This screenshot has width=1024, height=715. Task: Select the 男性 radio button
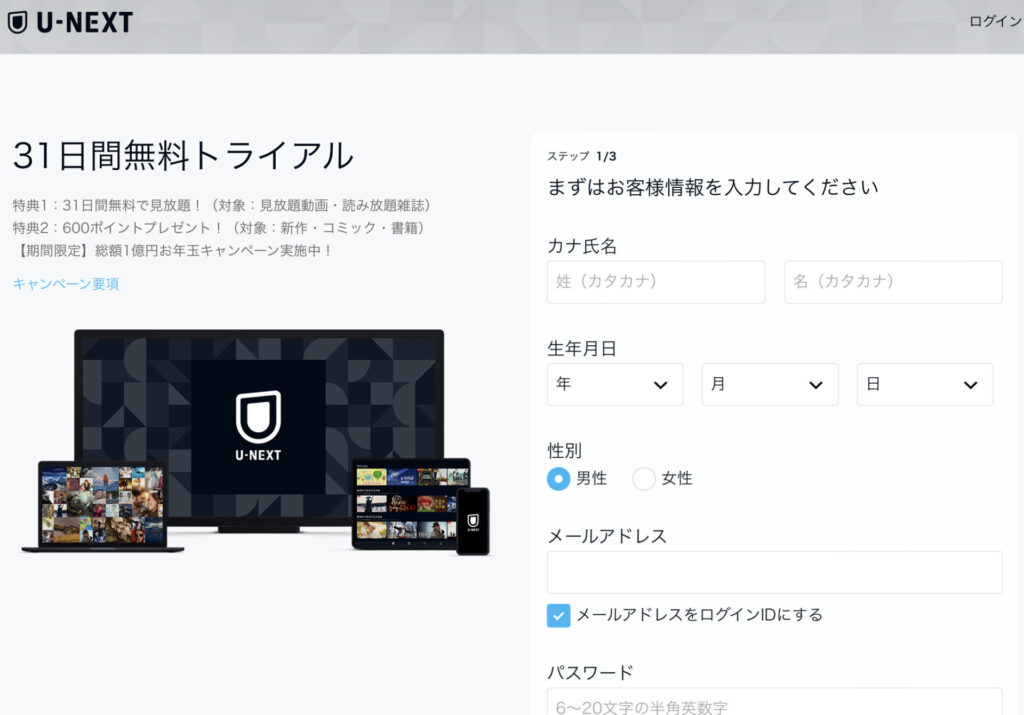tap(558, 479)
